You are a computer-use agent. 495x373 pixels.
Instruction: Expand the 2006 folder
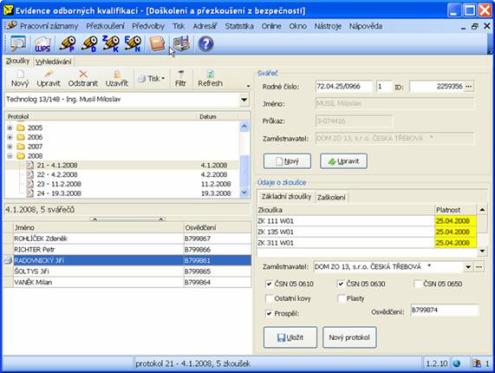click(x=10, y=137)
